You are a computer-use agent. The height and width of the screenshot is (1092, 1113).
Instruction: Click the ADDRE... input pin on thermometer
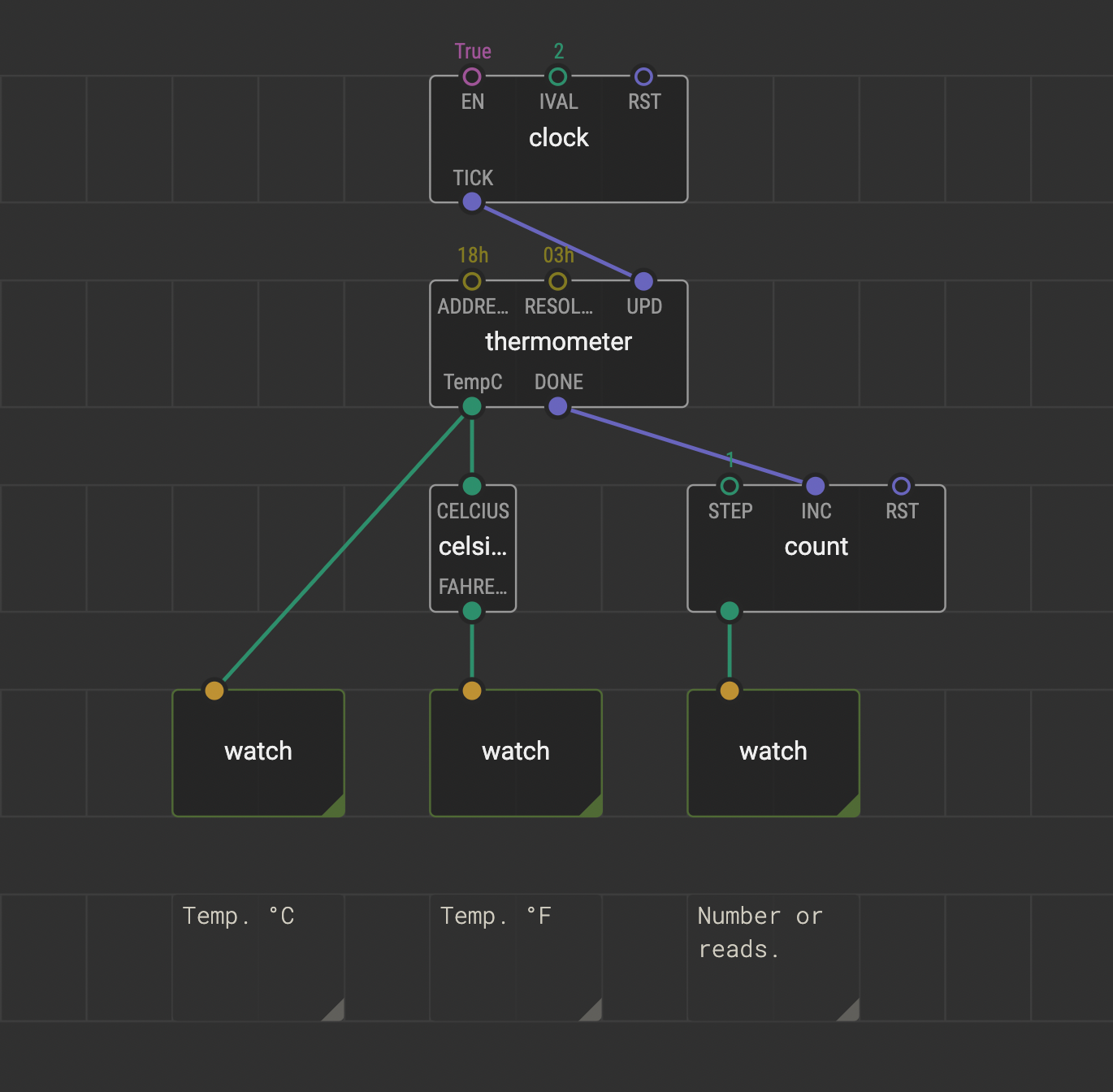(x=472, y=281)
